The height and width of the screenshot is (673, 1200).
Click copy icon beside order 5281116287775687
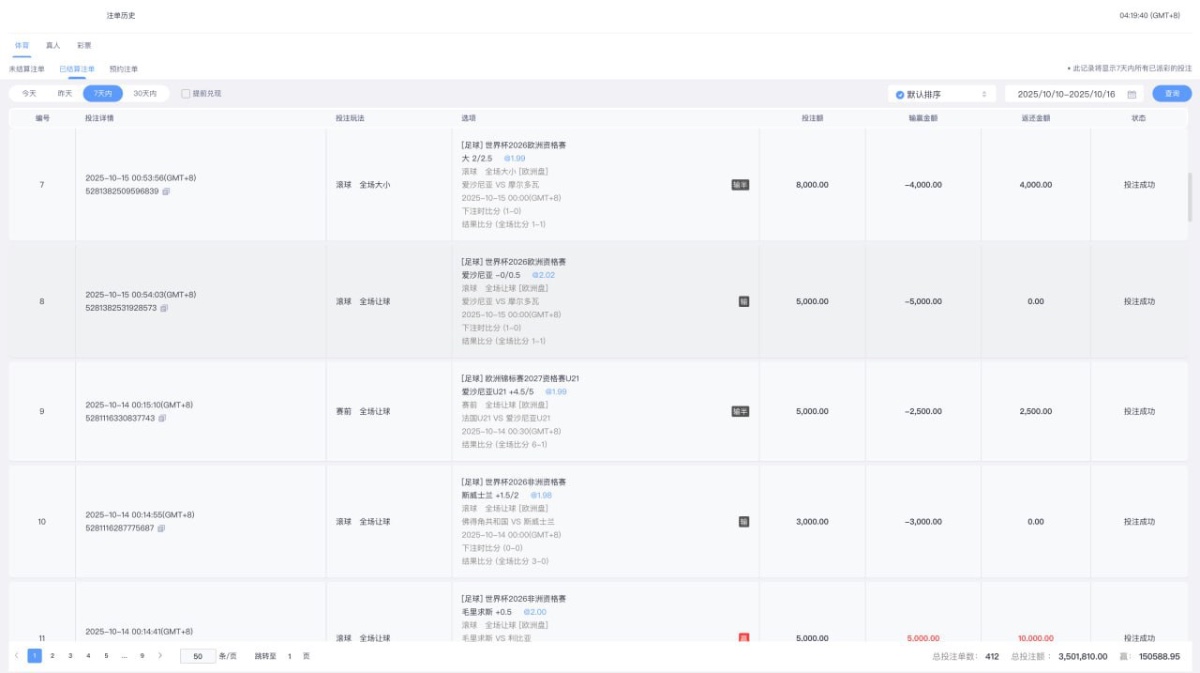162,528
